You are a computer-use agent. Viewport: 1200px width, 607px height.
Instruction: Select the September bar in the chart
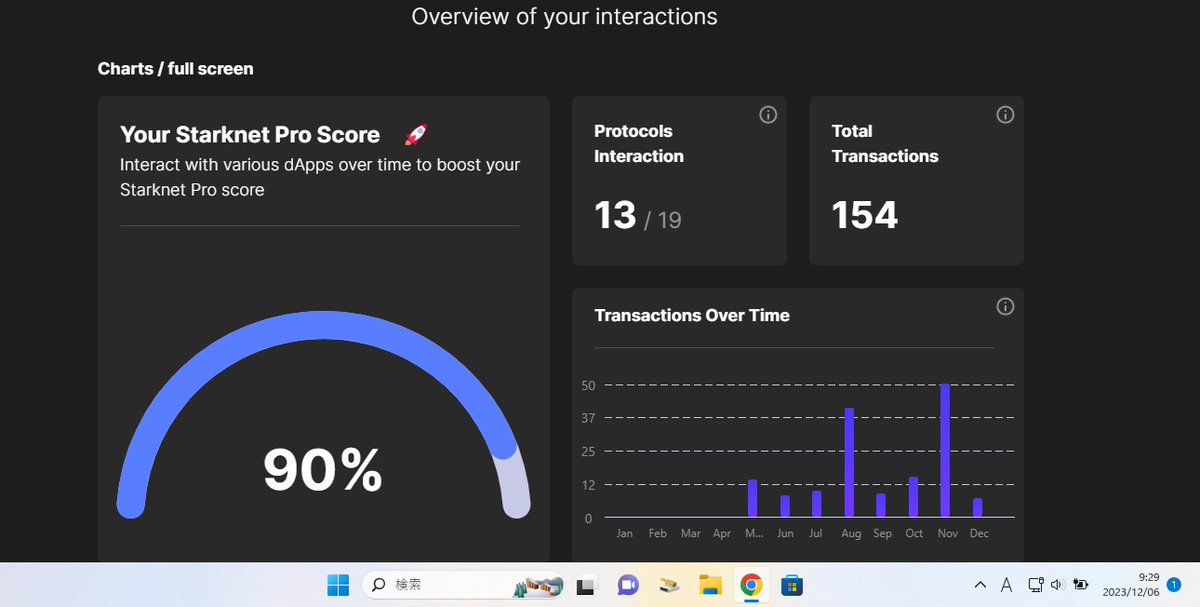[881, 505]
